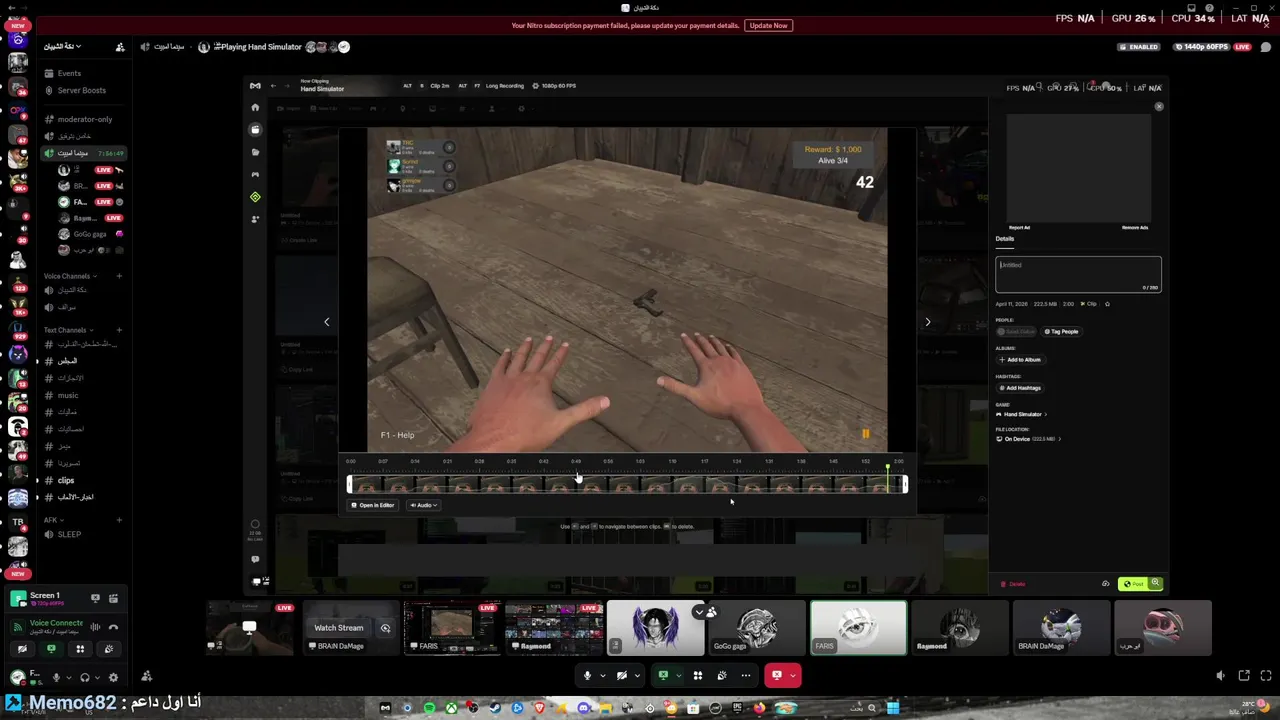Add channel to Voice Channels category
The height and width of the screenshot is (720, 1280).
click(119, 276)
